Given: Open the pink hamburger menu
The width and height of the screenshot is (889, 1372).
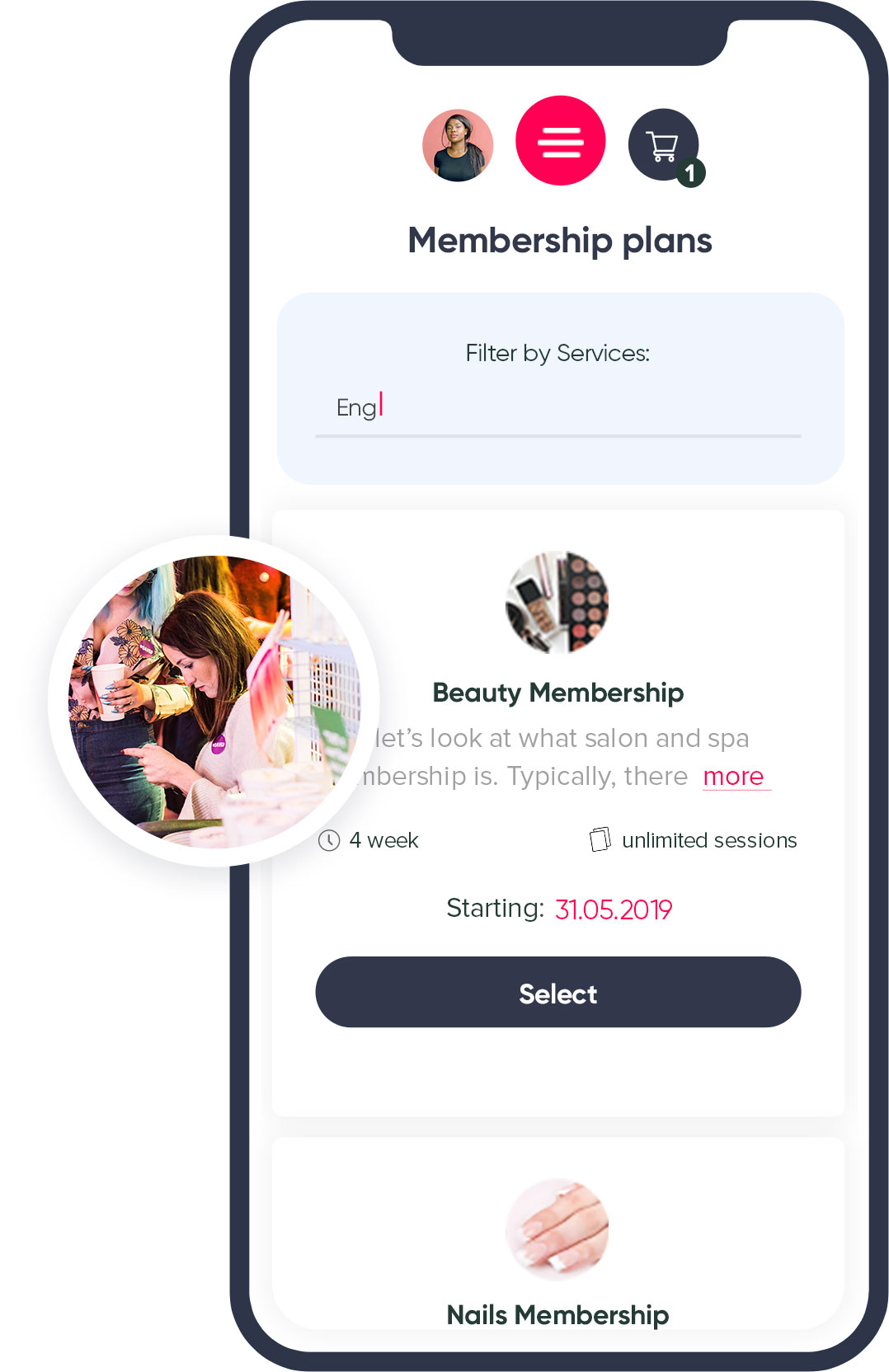Looking at the screenshot, I should click(561, 141).
